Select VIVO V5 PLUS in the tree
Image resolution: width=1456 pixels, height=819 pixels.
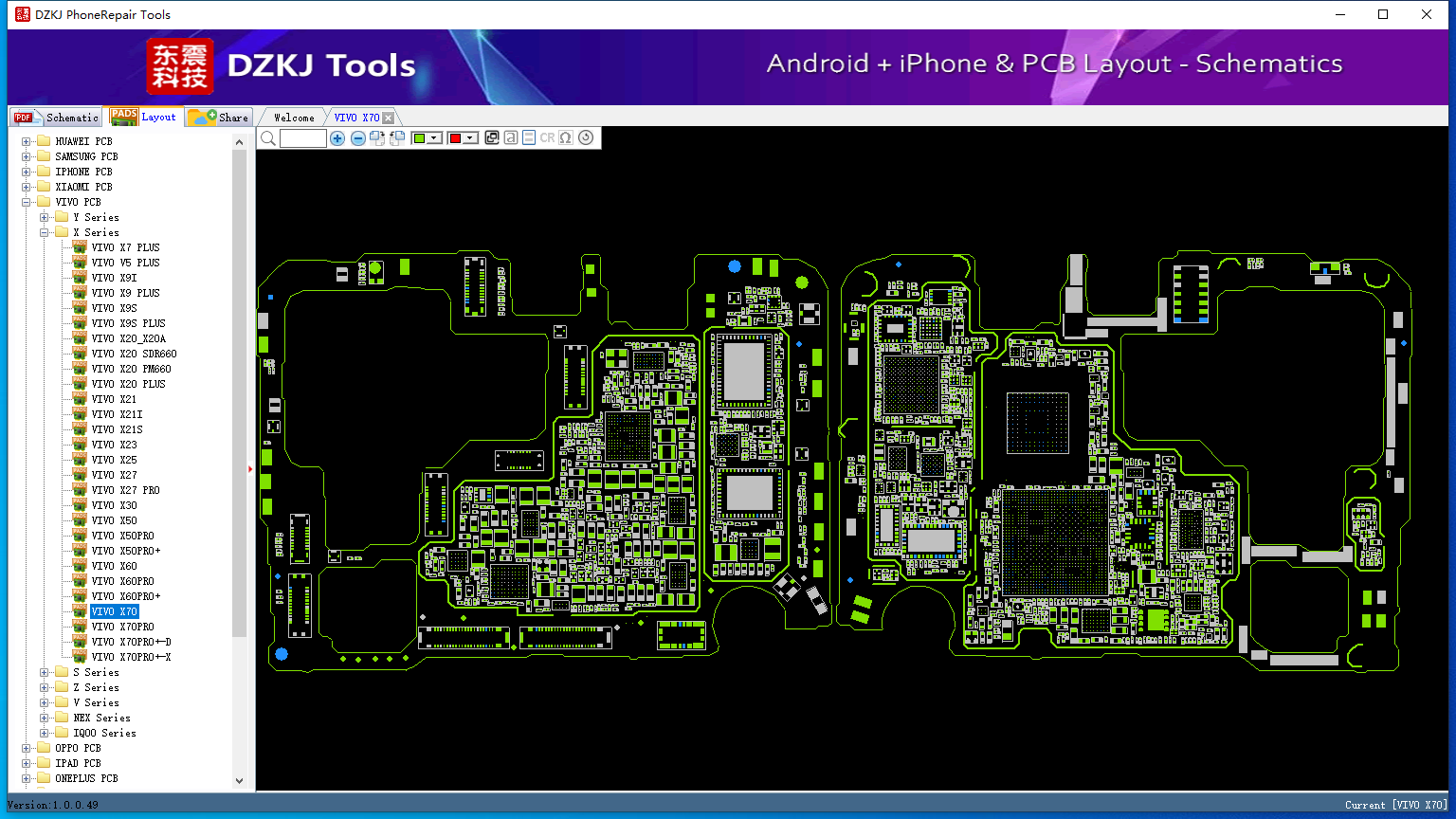(x=125, y=263)
